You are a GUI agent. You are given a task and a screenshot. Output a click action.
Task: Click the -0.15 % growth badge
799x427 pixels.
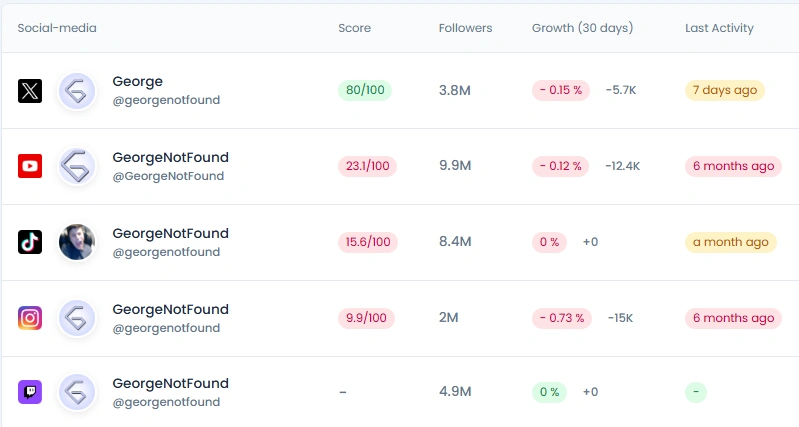[x=561, y=90]
